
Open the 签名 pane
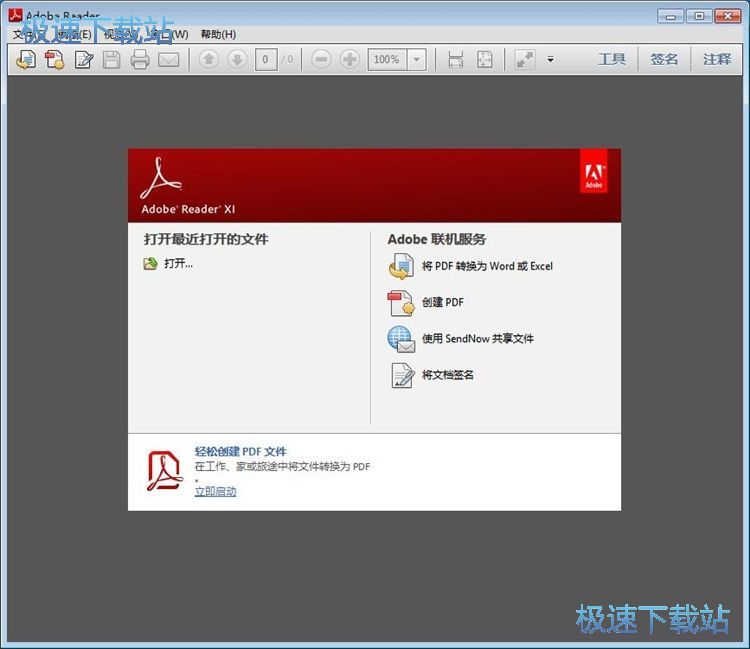pyautogui.click(x=664, y=59)
